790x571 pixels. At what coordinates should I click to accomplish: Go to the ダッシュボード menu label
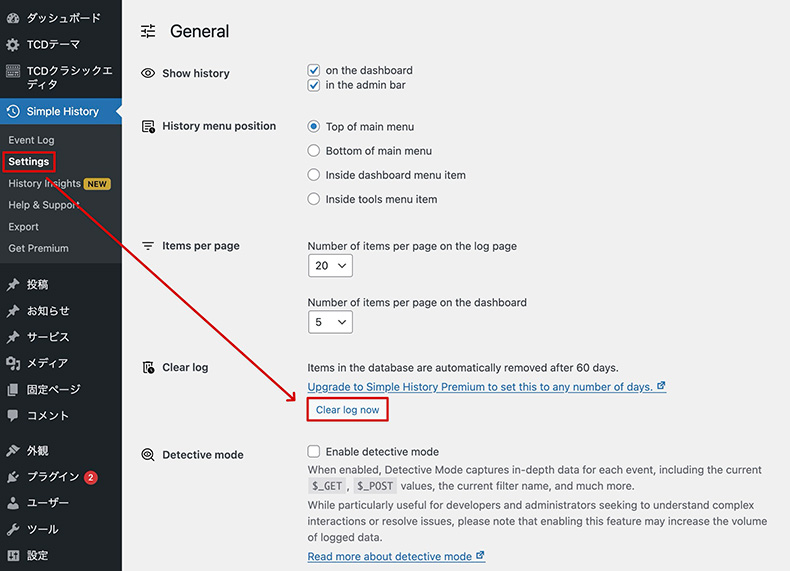pos(63,18)
